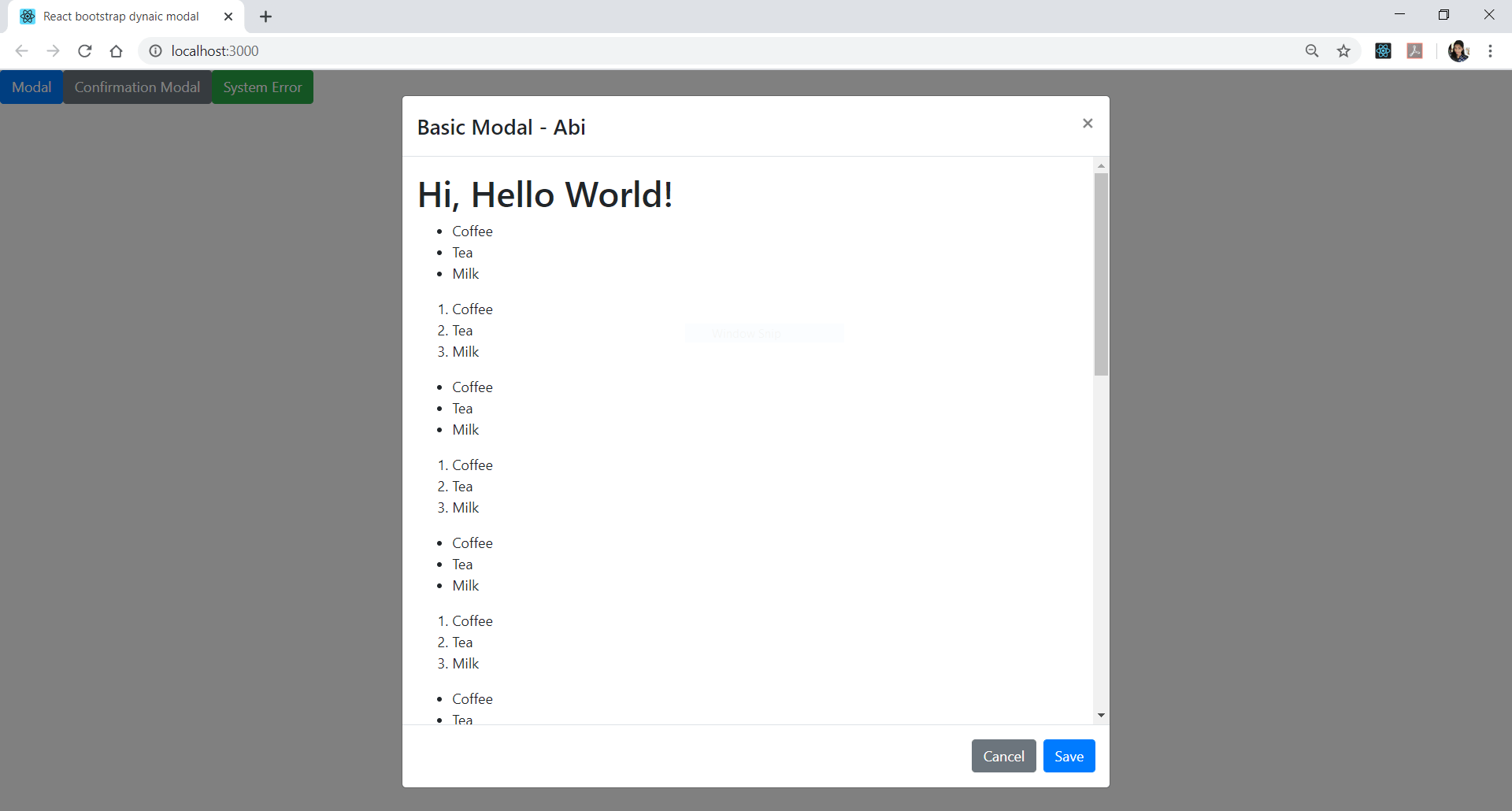This screenshot has height=811, width=1512.
Task: Click the browser profile avatar
Action: [x=1459, y=50]
